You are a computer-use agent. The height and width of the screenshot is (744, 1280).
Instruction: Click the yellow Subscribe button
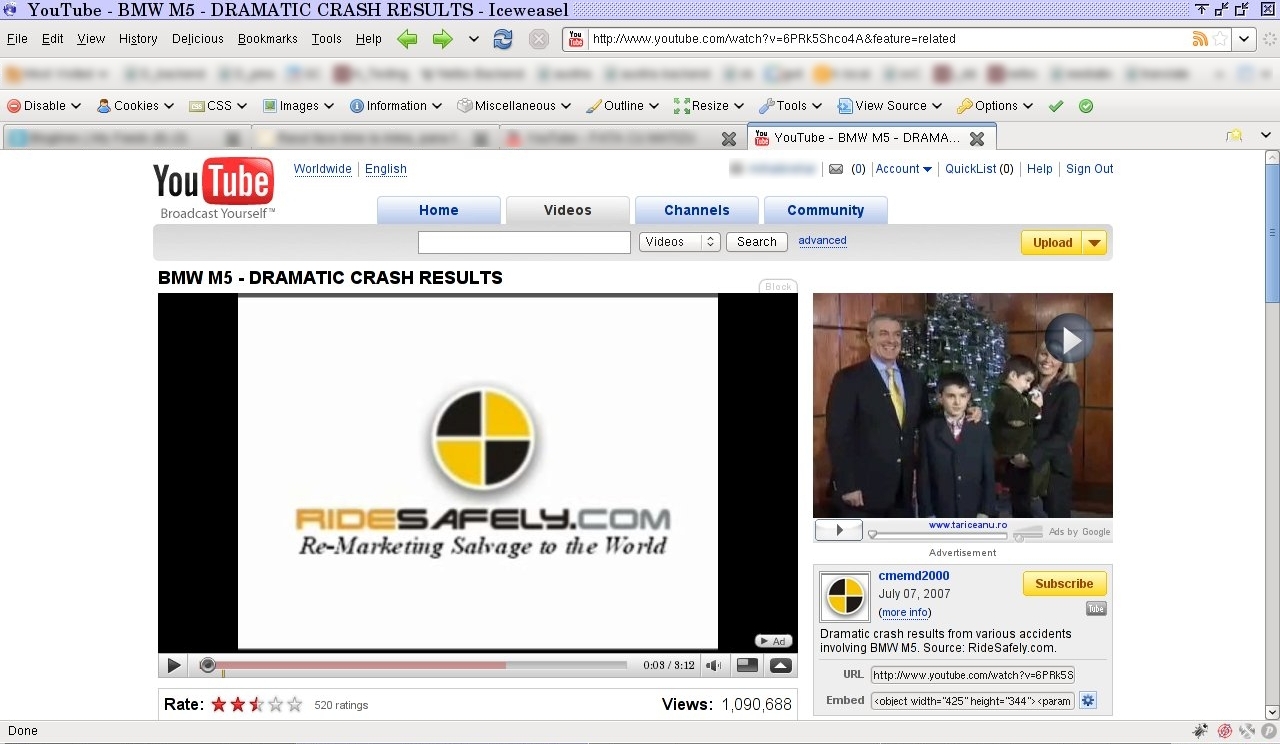(x=1064, y=584)
